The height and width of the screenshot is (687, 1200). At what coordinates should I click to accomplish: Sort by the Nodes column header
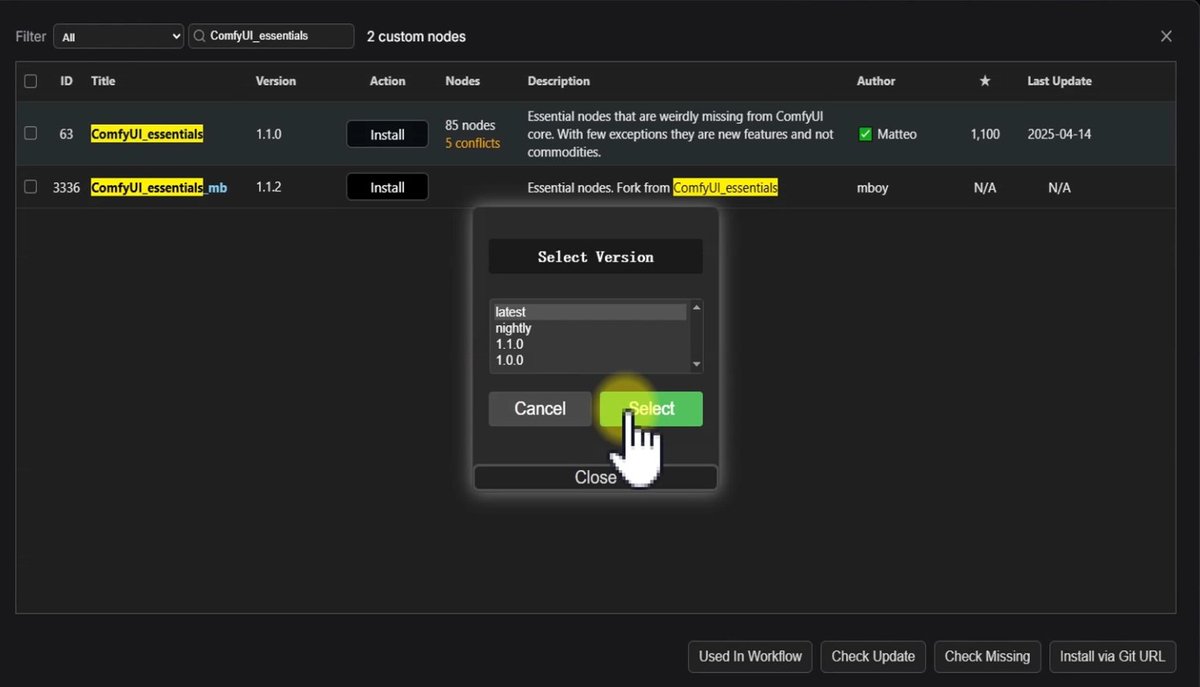[x=462, y=81]
